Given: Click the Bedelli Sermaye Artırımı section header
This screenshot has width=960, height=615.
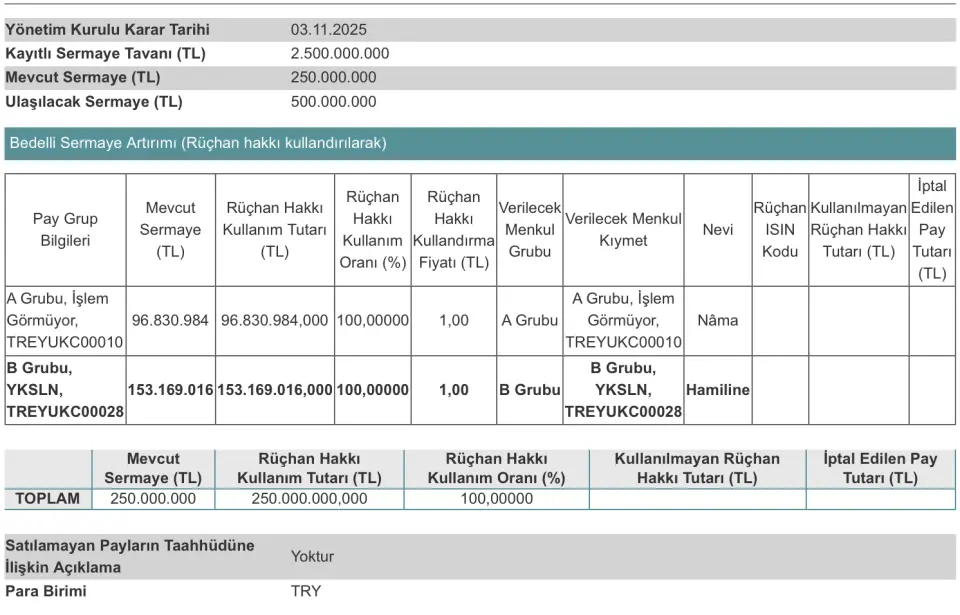Looking at the screenshot, I should coord(198,143).
